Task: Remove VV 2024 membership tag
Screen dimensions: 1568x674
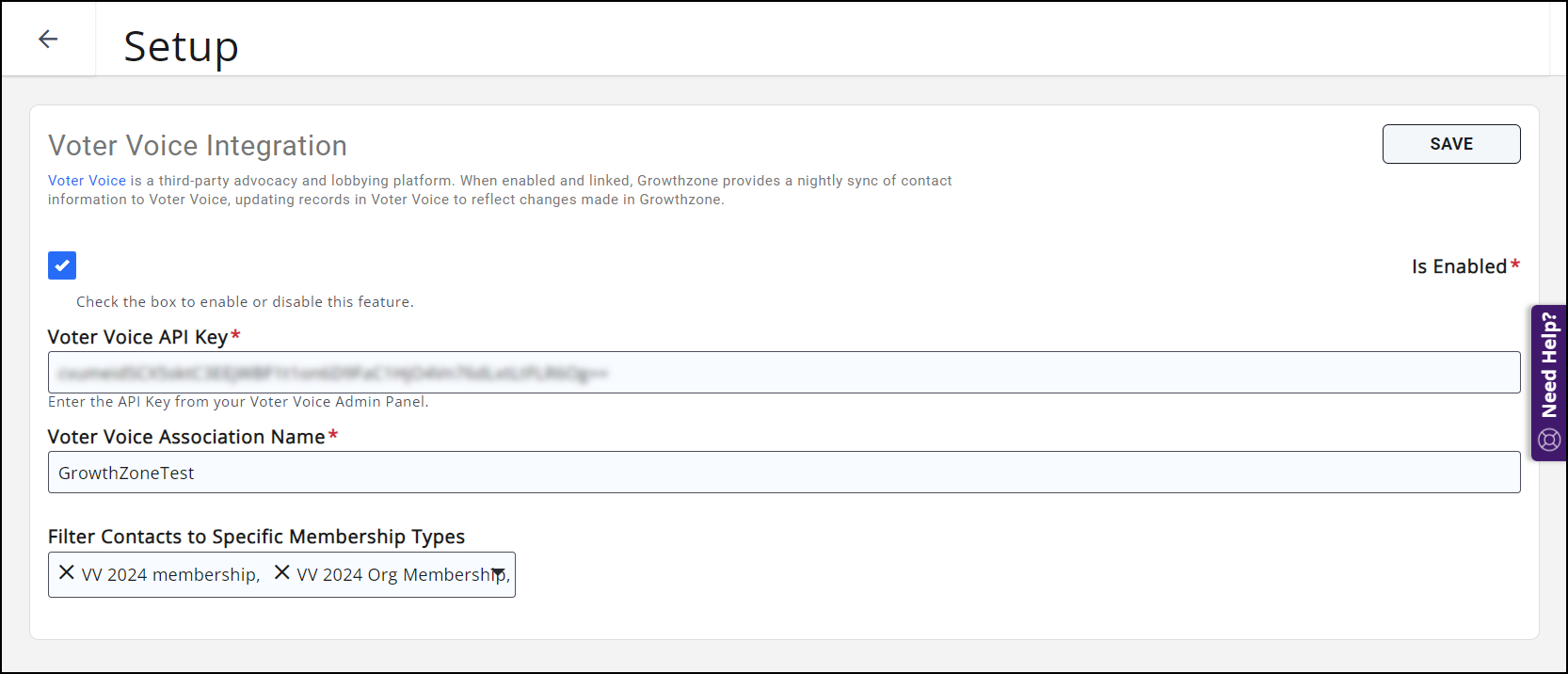Action: (67, 572)
